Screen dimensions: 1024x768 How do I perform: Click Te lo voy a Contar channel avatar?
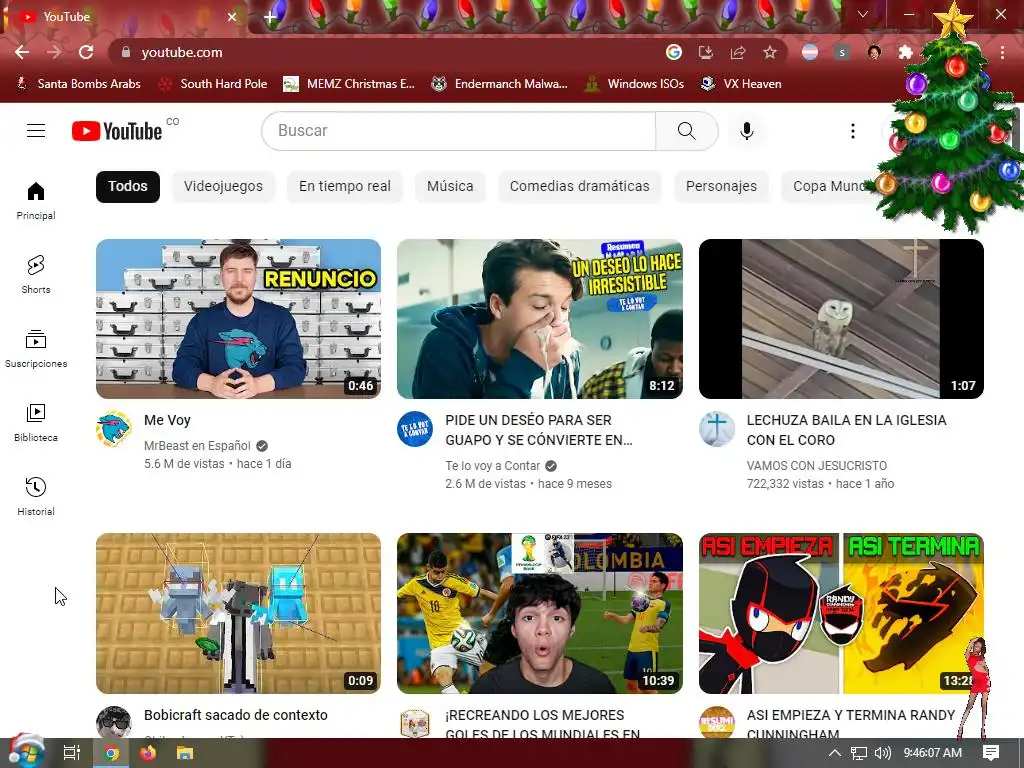pyautogui.click(x=415, y=429)
